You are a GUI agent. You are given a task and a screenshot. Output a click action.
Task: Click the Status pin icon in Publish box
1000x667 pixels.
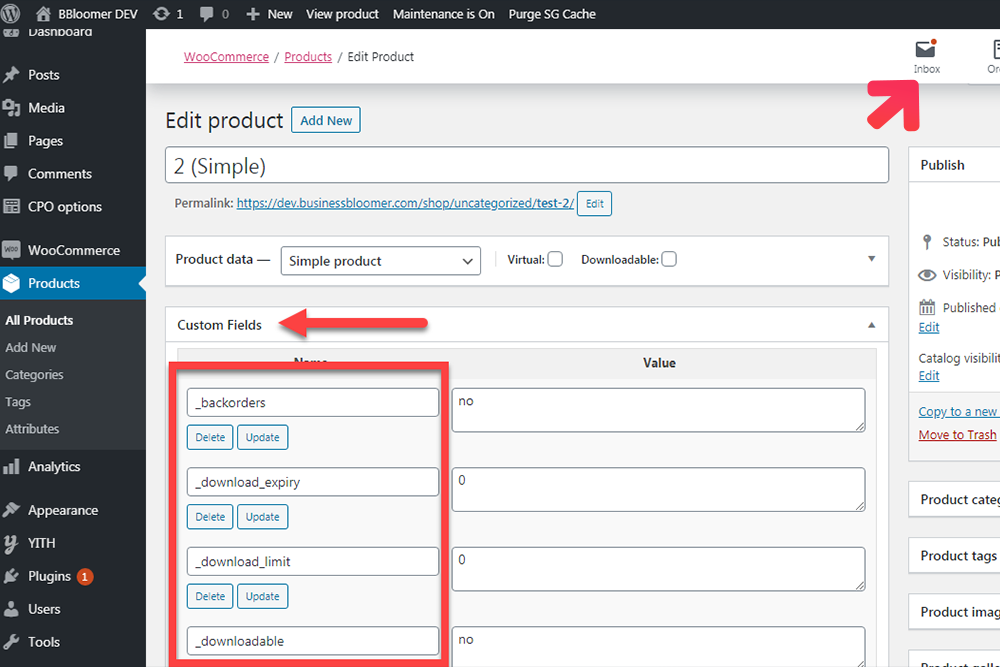point(927,242)
